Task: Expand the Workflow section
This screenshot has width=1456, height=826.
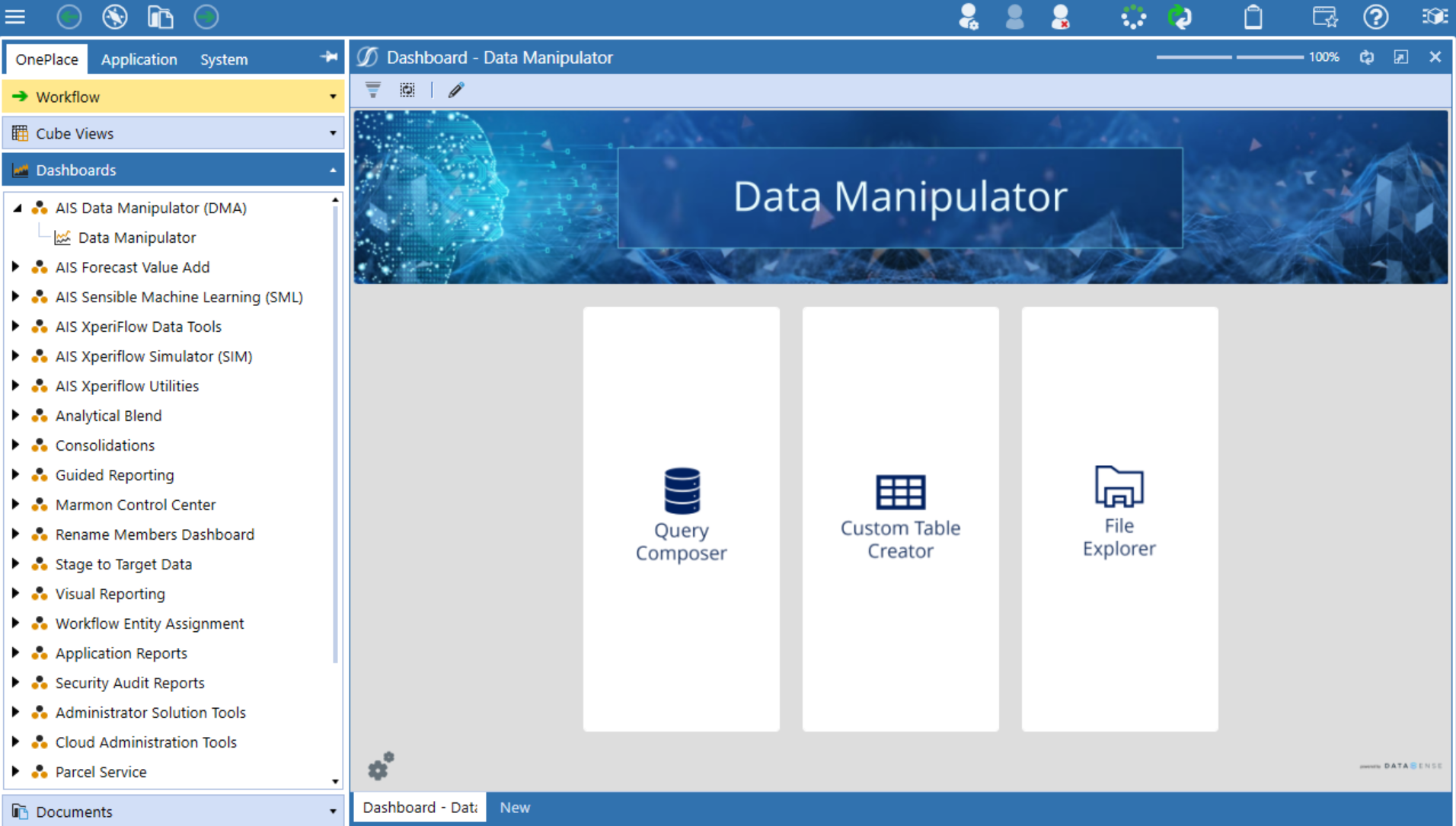Action: (174, 97)
